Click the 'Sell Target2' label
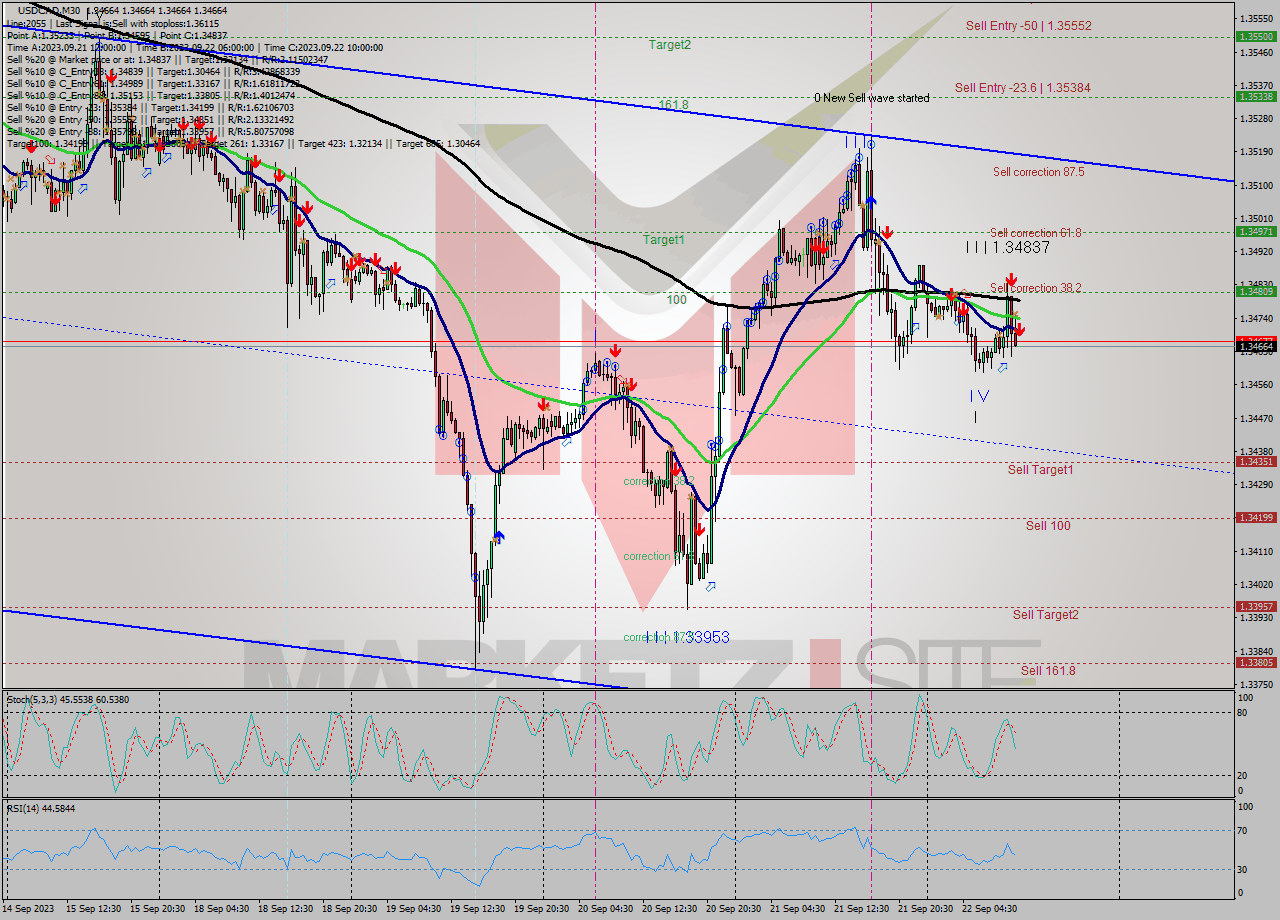Screen dimensions: 1280x920 [x=1045, y=615]
